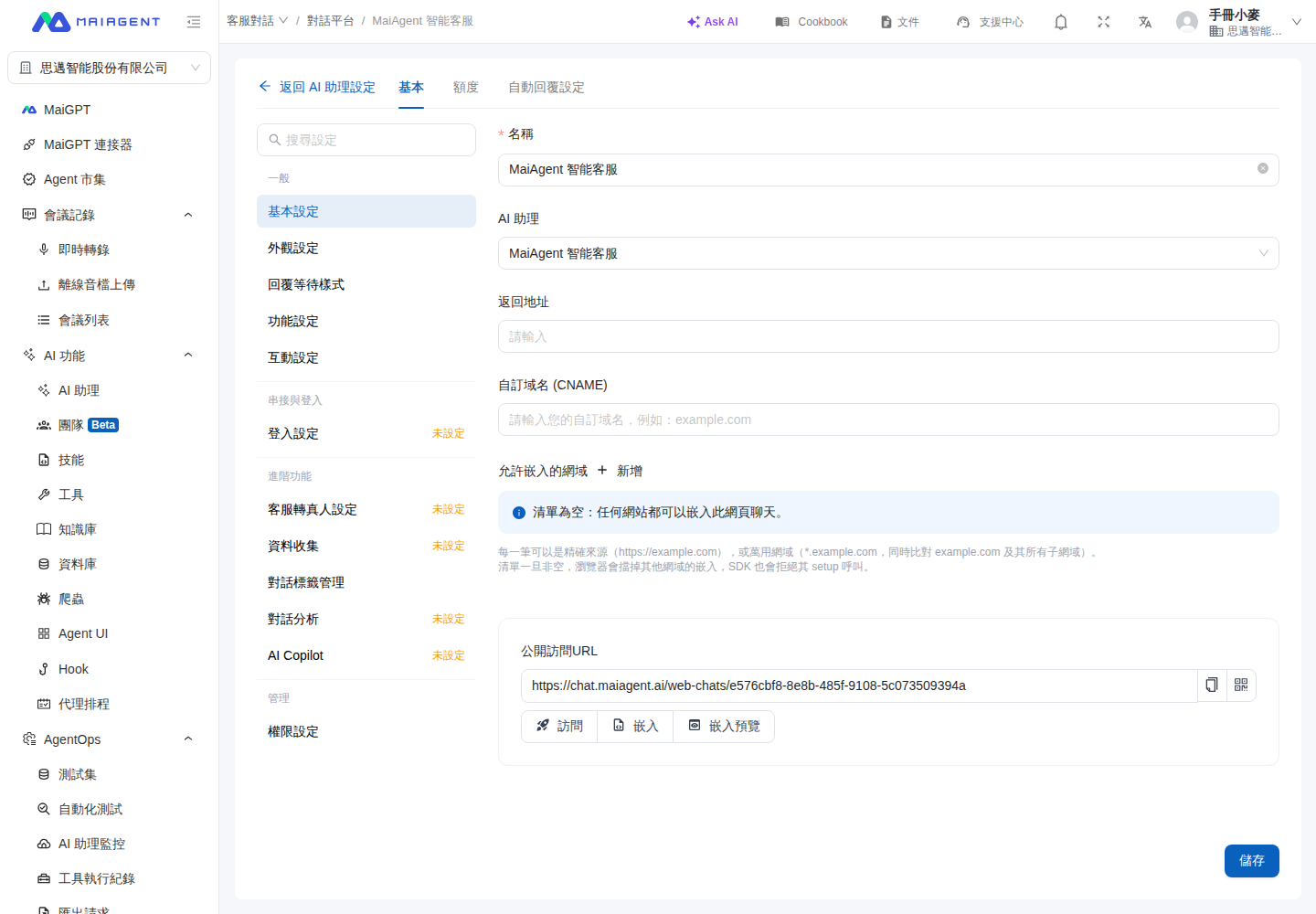Open the user account dropdown arrow
Screen dimensions: 1316x914
pyautogui.click(x=1296, y=21)
